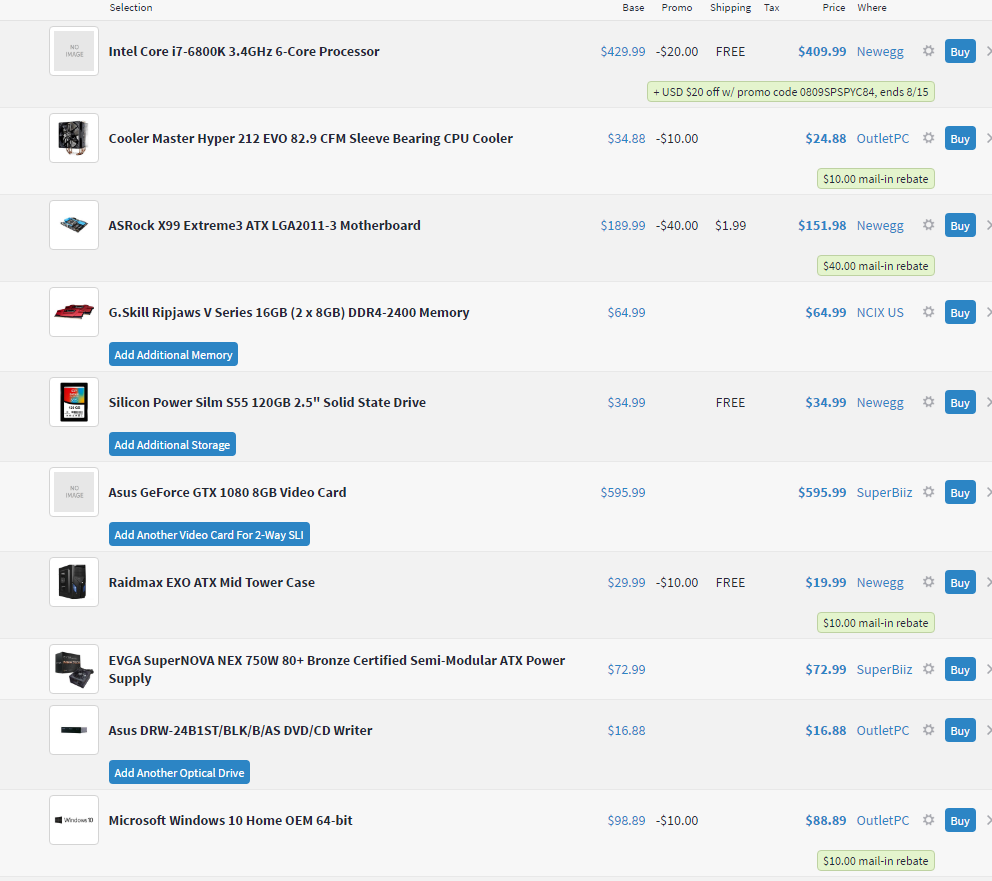The width and height of the screenshot is (992, 881).
Task: Click OutletPC merchant link for Cooler Master cooler
Action: 883,138
